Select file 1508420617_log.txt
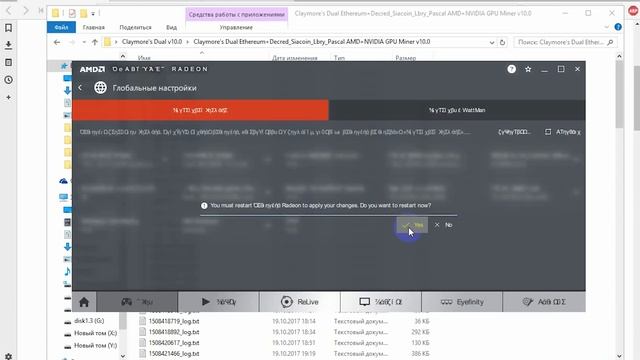This screenshot has height=360, width=640. [x=174, y=343]
